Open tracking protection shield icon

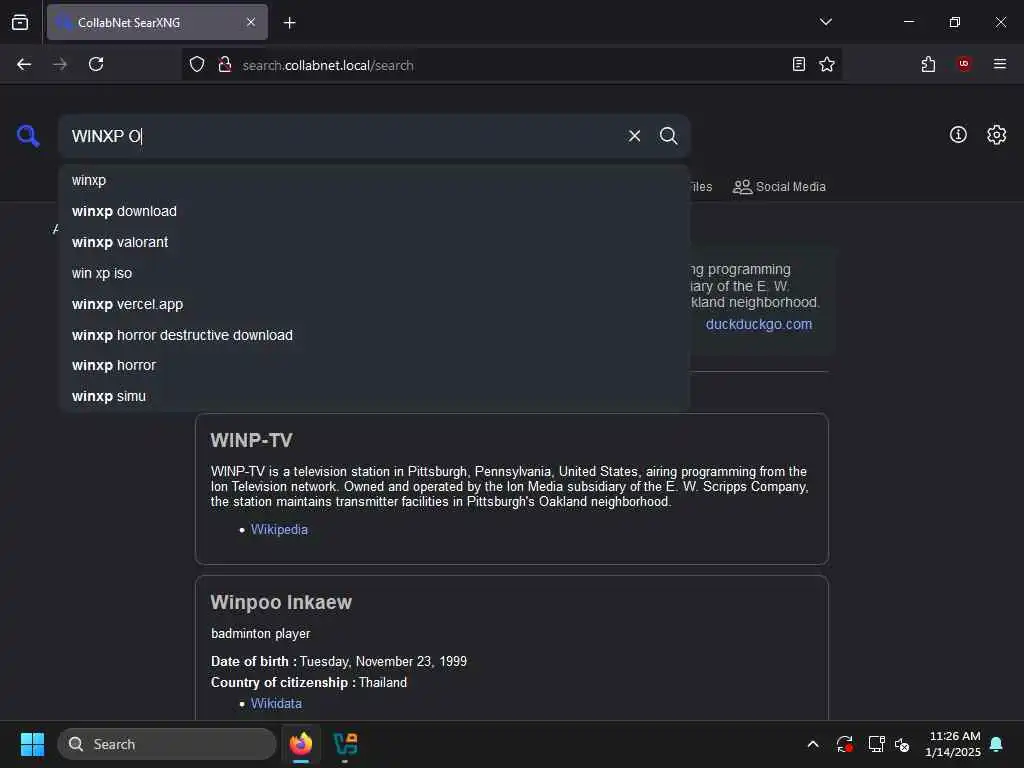click(x=197, y=64)
